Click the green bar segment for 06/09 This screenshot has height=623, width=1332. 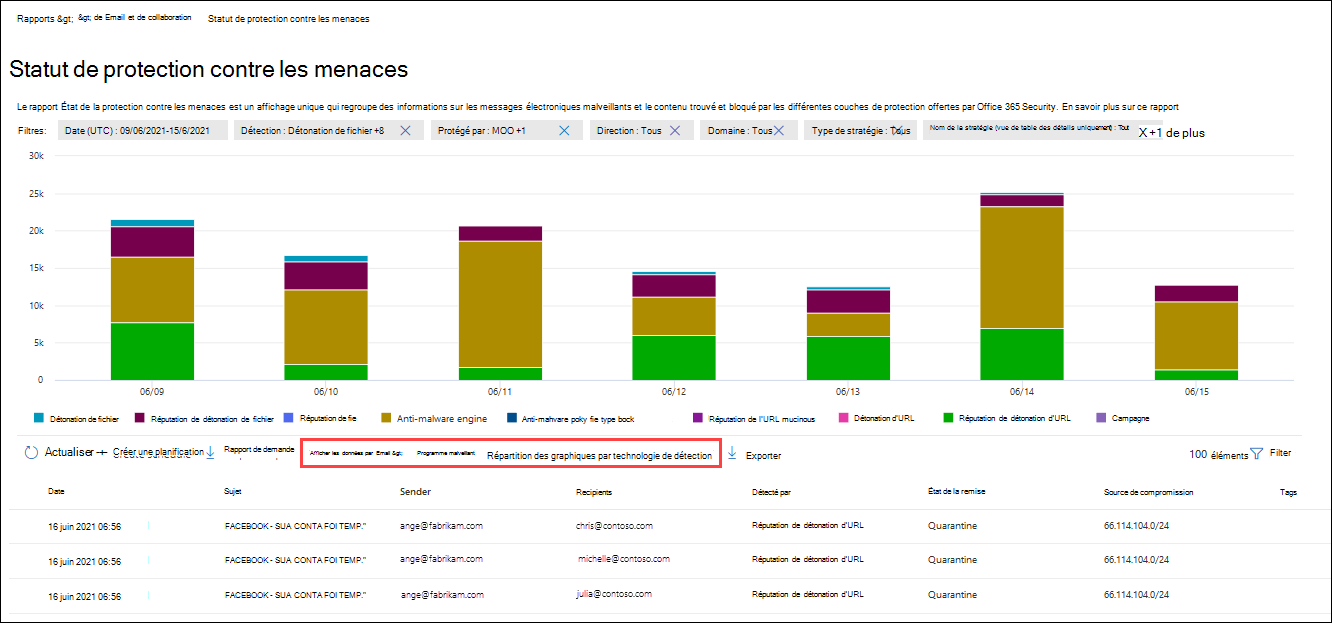point(152,351)
